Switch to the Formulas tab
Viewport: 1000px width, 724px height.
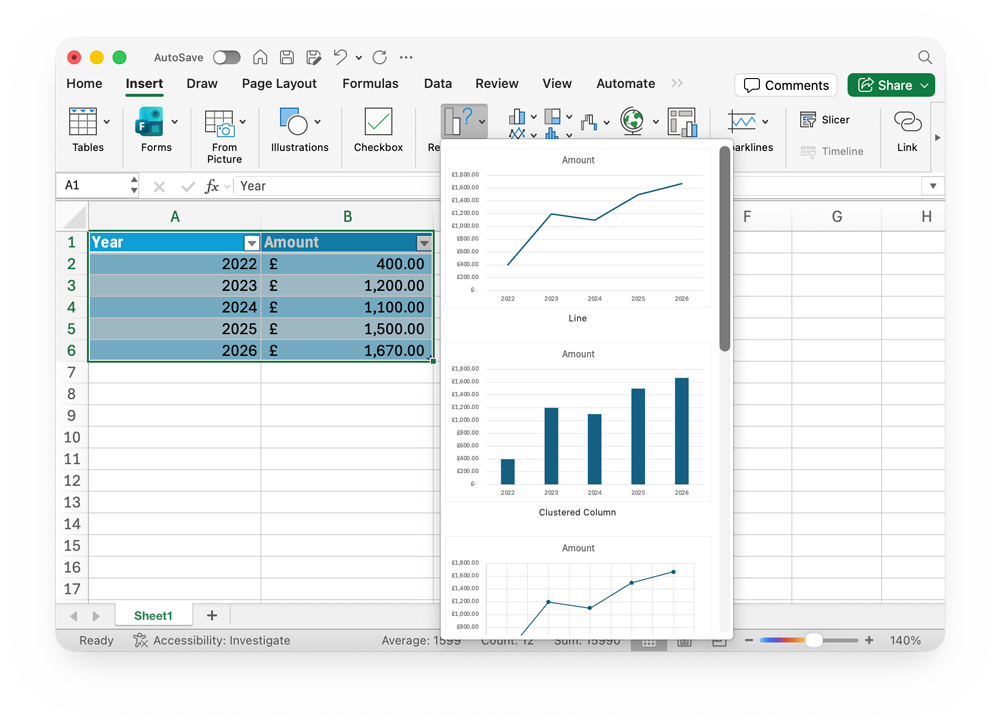tap(370, 84)
